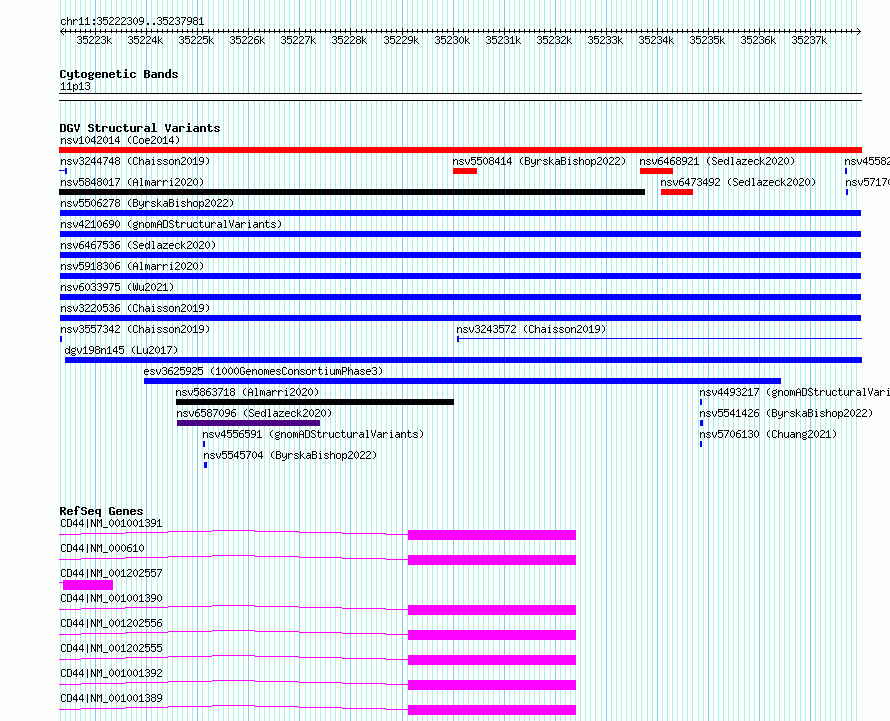Image resolution: width=890 pixels, height=721 pixels.
Task: Open nsv3220536 (Chaisson2019) label
Action: (x=135, y=308)
